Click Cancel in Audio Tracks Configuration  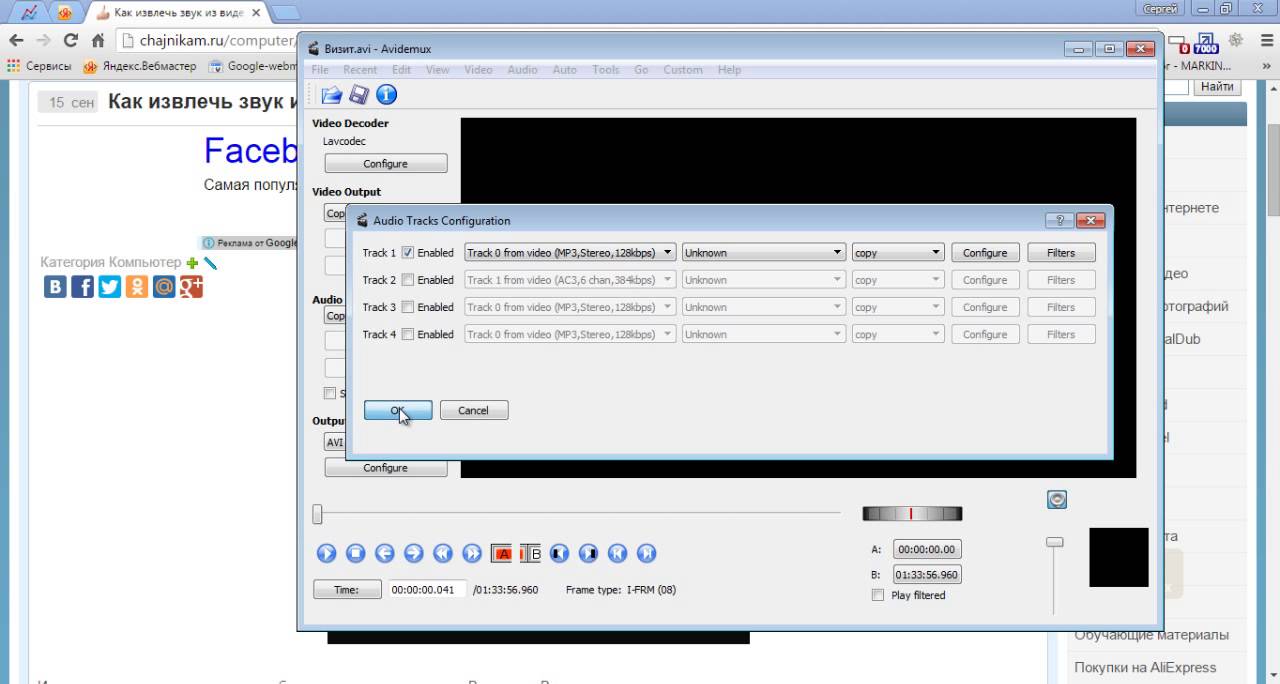click(x=474, y=410)
